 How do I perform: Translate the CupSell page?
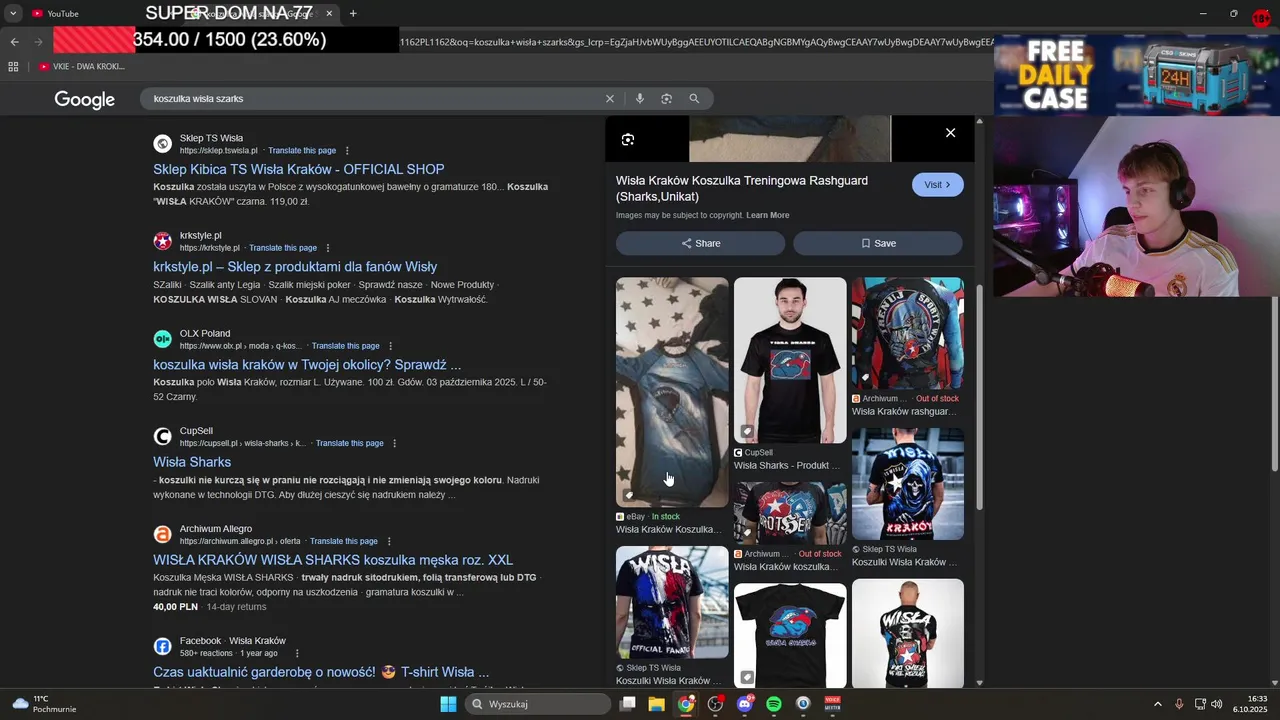(349, 443)
